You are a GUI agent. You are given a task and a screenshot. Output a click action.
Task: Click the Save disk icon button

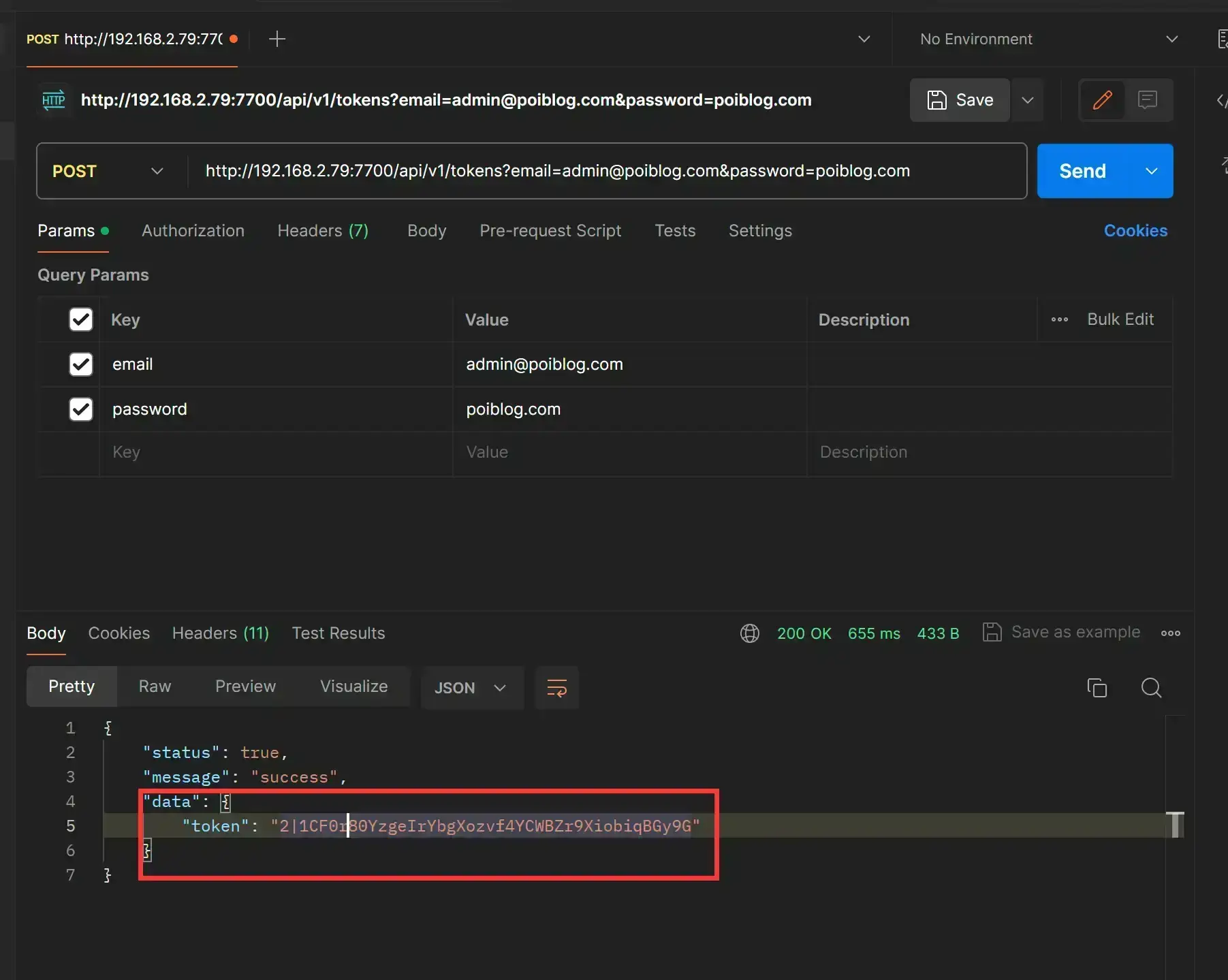pos(960,100)
